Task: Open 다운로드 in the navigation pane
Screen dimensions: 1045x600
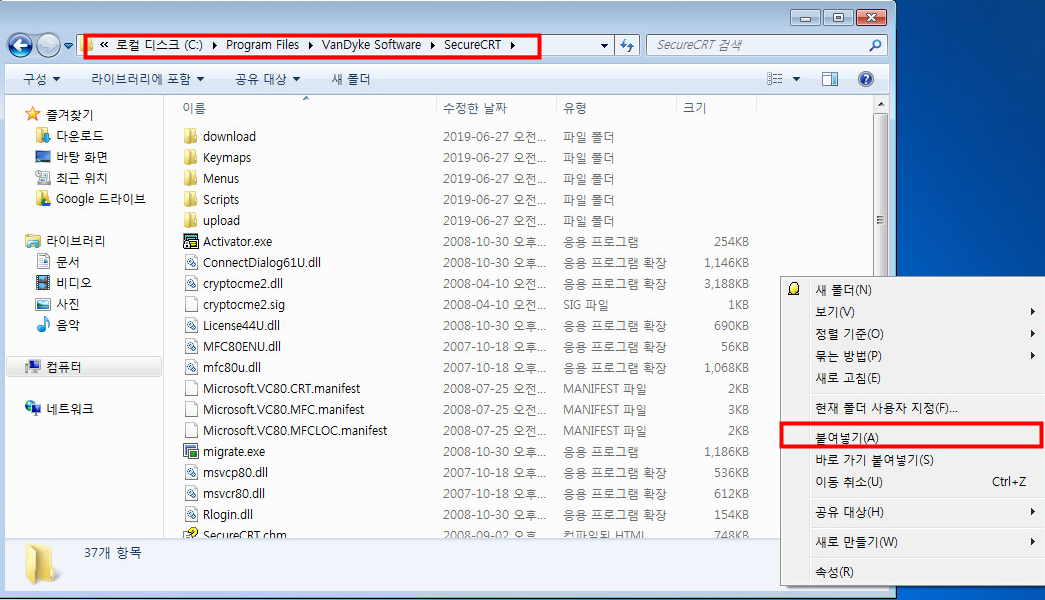Action: pos(79,136)
